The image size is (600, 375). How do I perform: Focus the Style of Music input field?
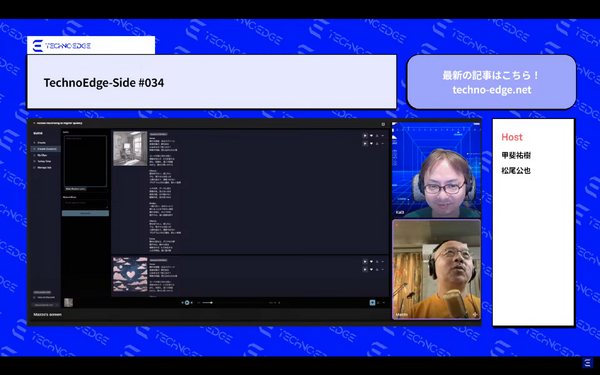tap(85, 204)
